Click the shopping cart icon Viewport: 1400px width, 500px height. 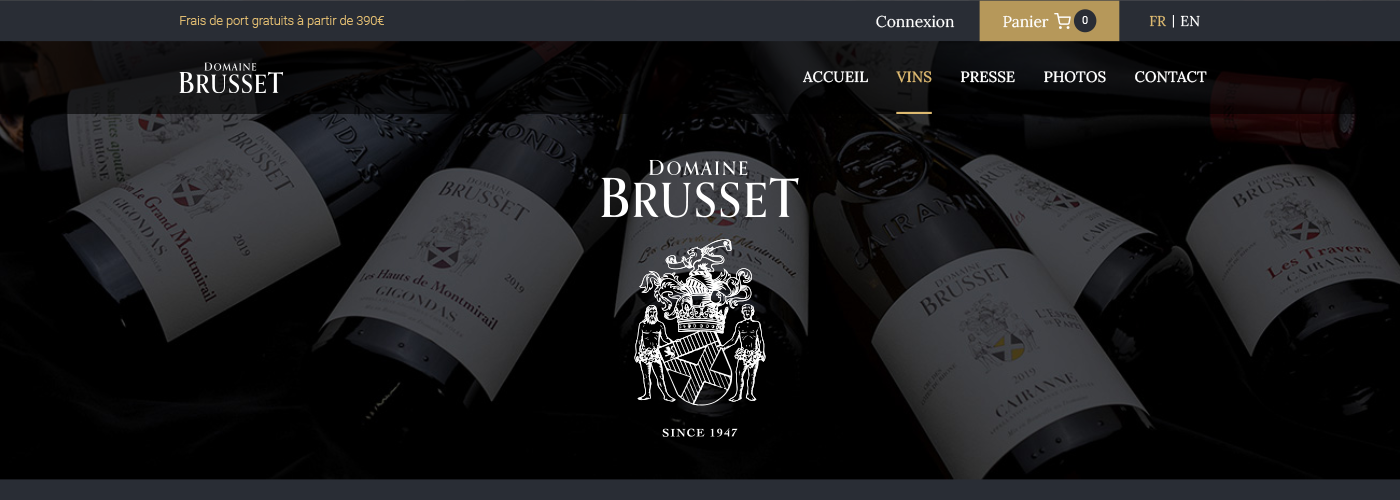click(1062, 21)
